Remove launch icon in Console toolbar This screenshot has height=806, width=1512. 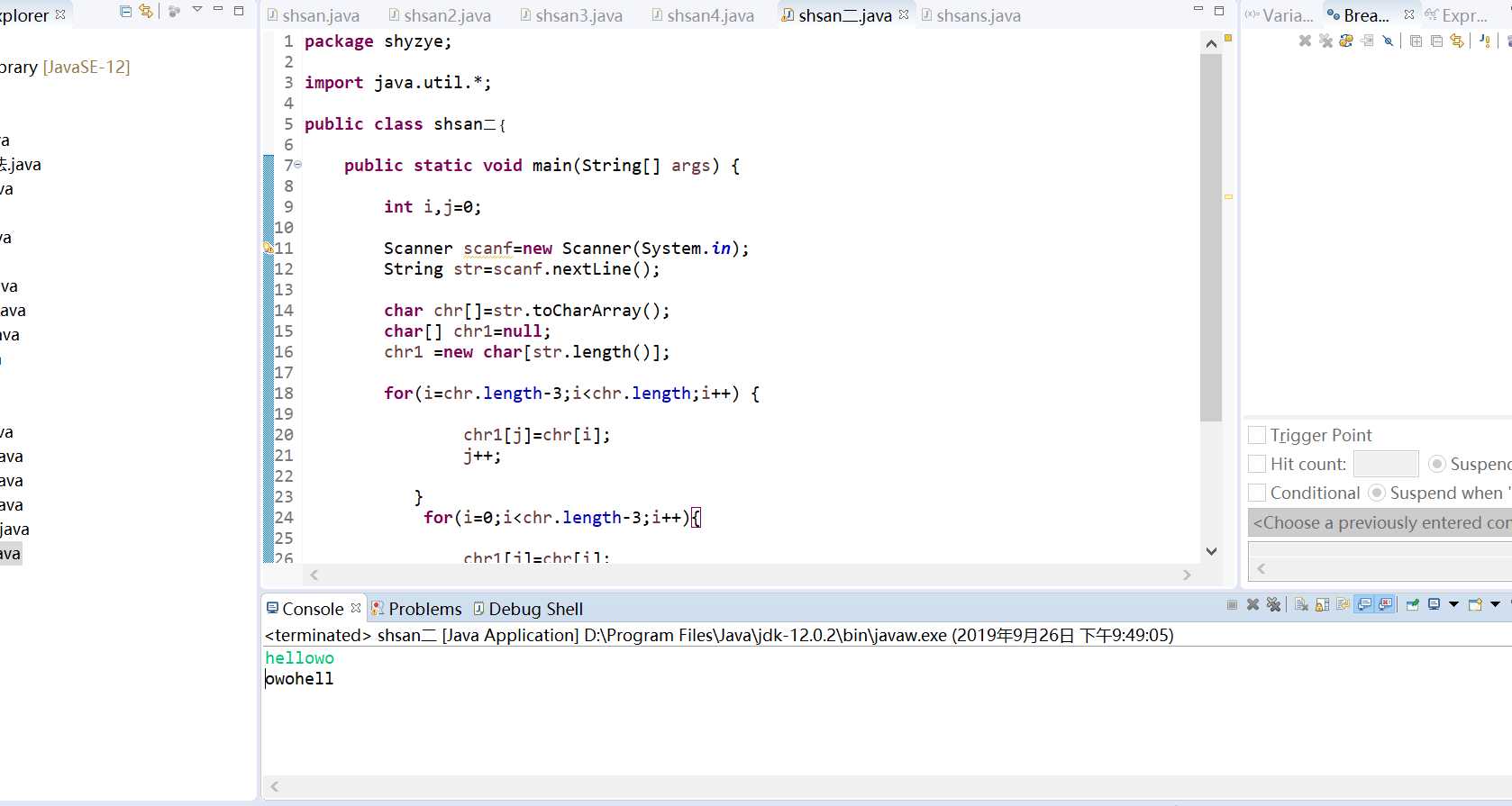pos(1252,604)
